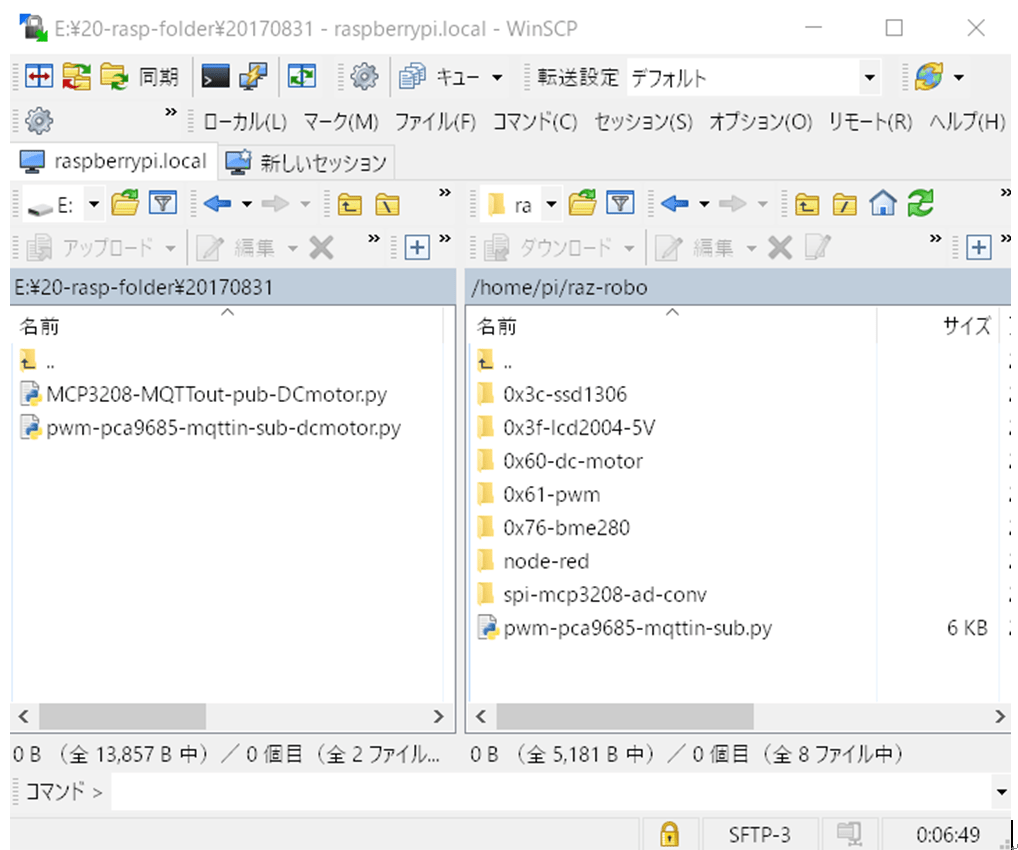Viewport: 1018px width, 850px height.
Task: Click the remote panel horizontal scrollbar
Action: click(740, 716)
